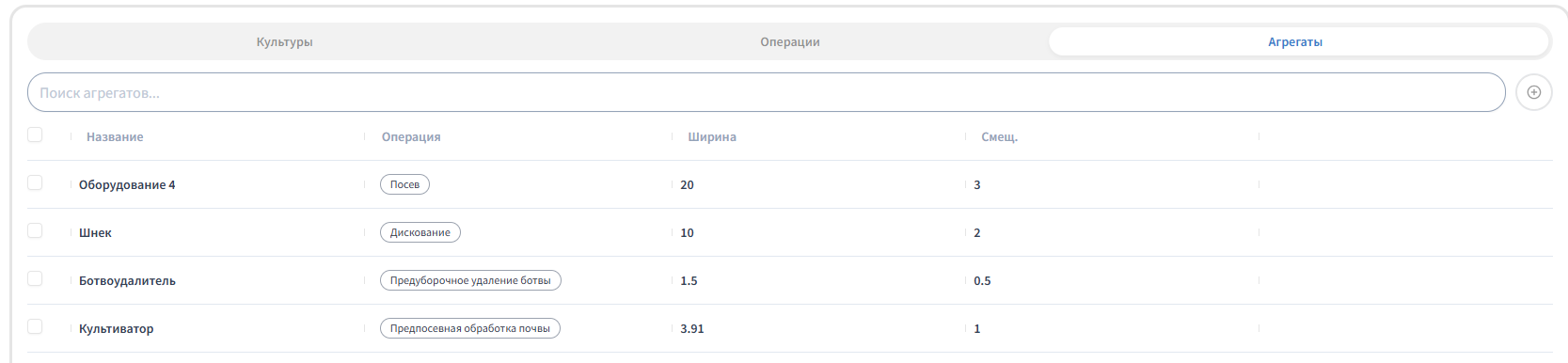Select the Агрегаты tab
Image resolution: width=1568 pixels, height=363 pixels.
coord(1295,41)
